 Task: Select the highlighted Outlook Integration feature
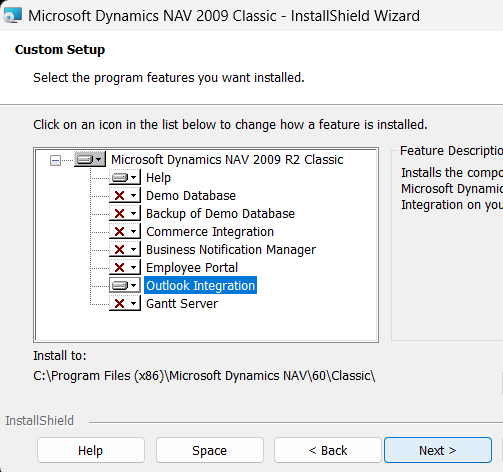coord(200,285)
